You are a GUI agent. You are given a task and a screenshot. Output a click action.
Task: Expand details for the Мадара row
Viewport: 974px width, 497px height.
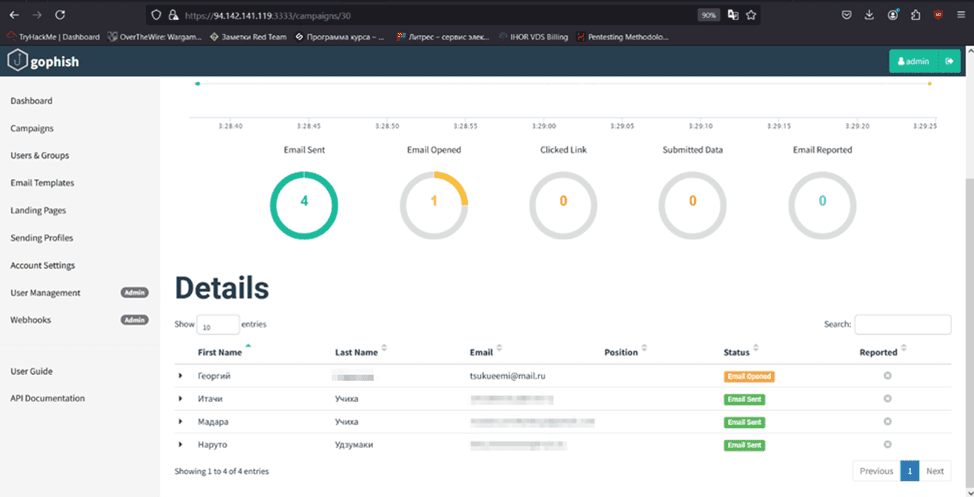click(x=181, y=422)
